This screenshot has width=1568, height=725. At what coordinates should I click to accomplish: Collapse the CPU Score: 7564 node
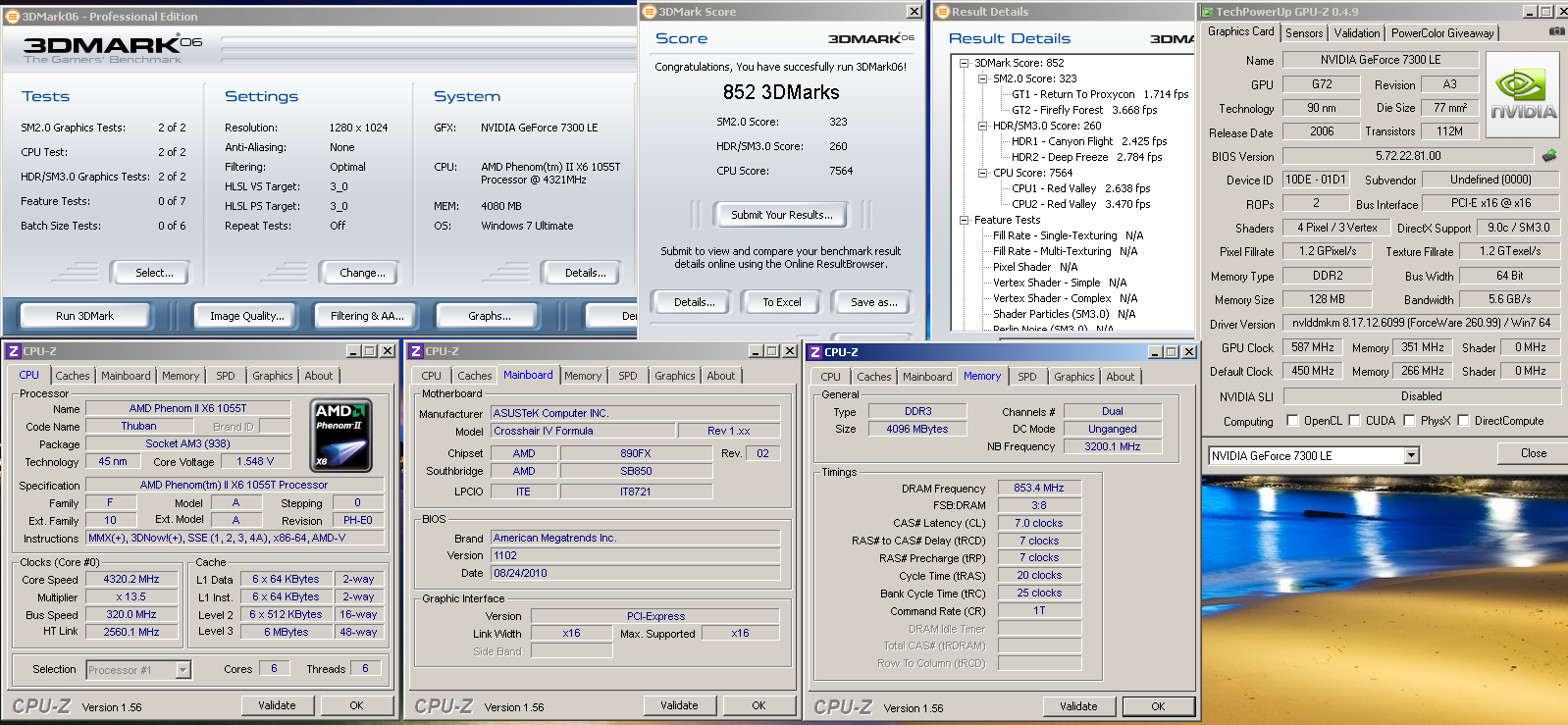coord(982,173)
